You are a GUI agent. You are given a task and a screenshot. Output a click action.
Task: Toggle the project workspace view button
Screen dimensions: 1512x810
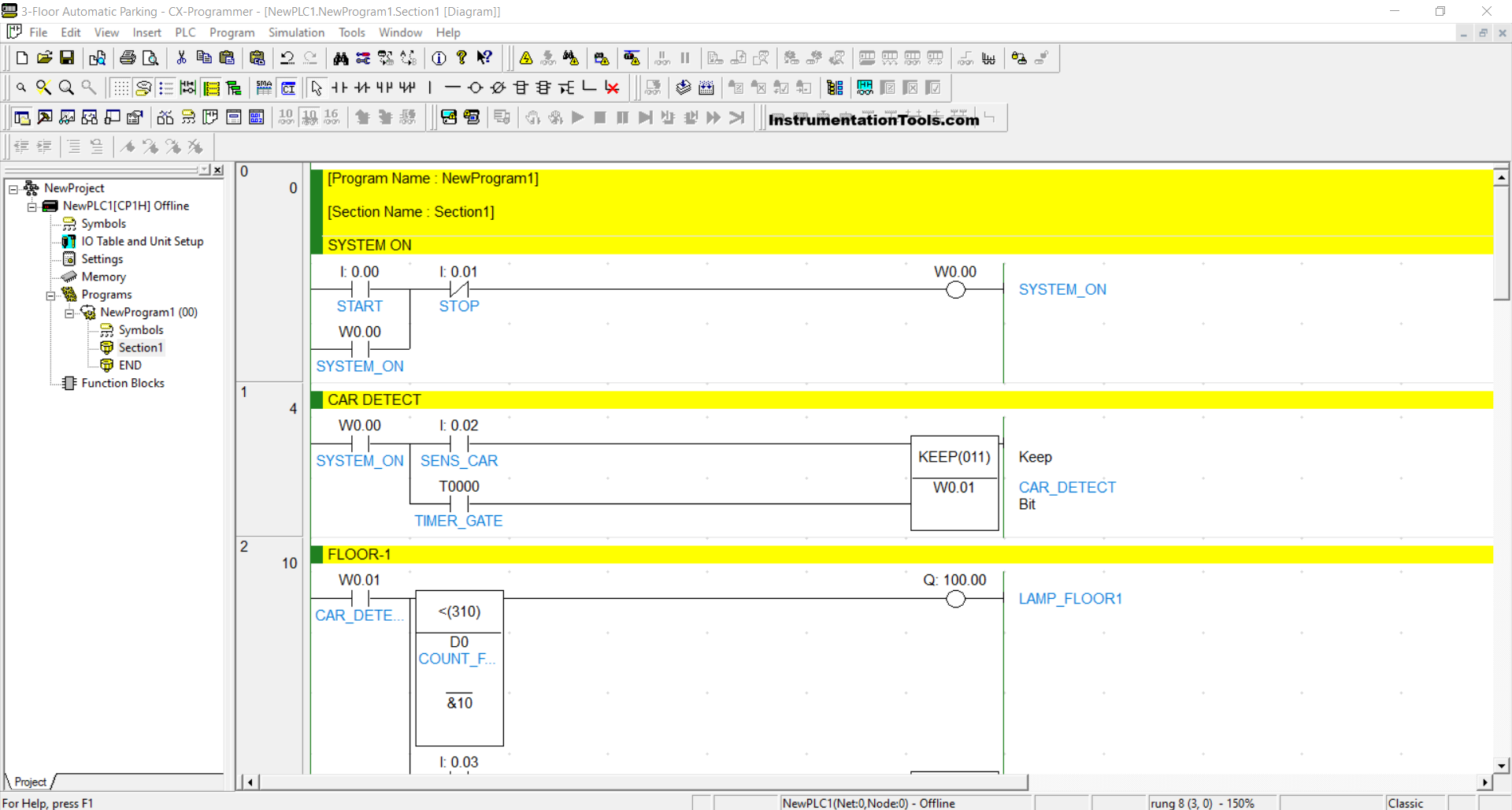tap(22, 117)
